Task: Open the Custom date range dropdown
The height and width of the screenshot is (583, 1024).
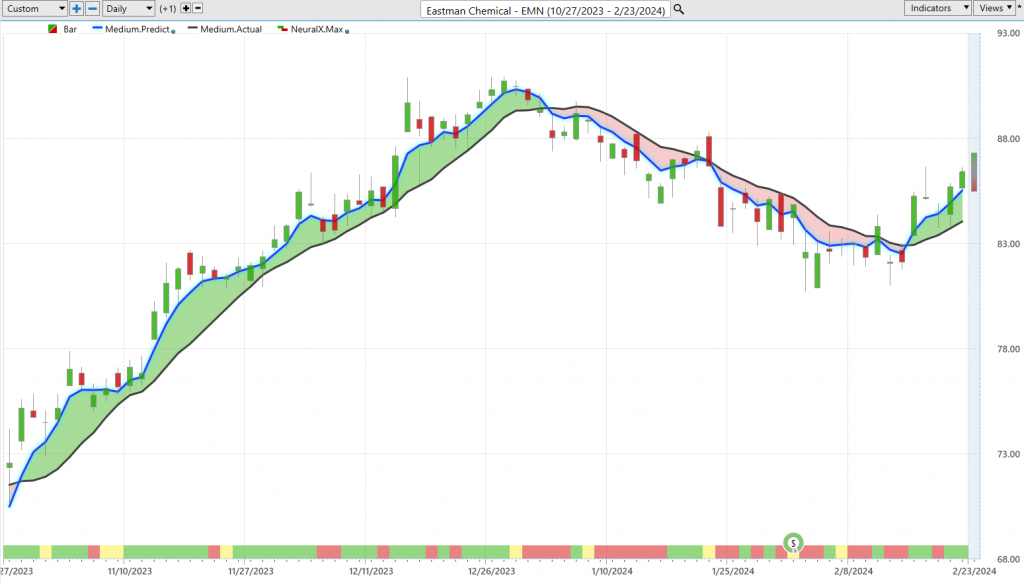Action: (34, 8)
